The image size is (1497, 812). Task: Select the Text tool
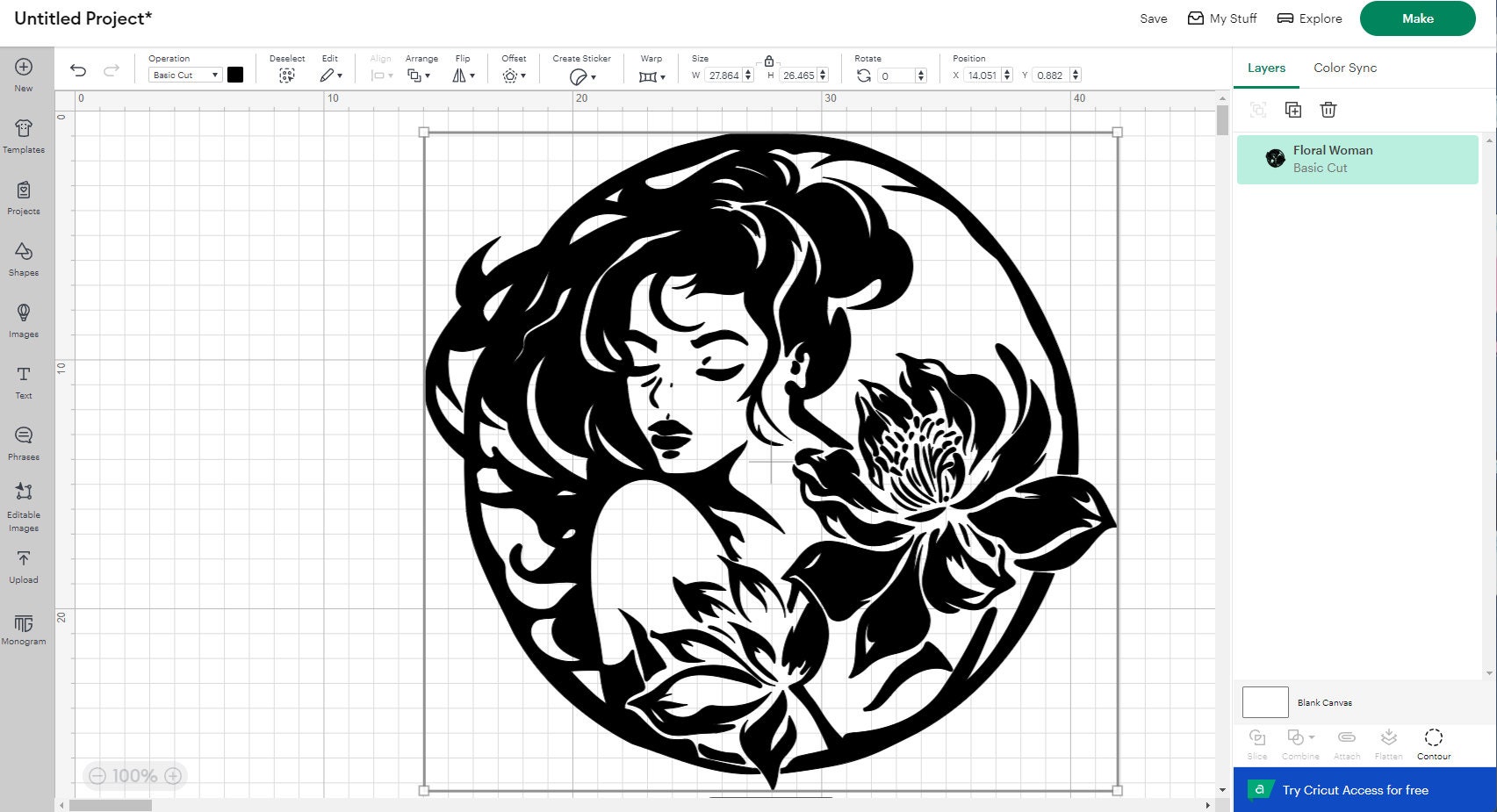pos(24,383)
